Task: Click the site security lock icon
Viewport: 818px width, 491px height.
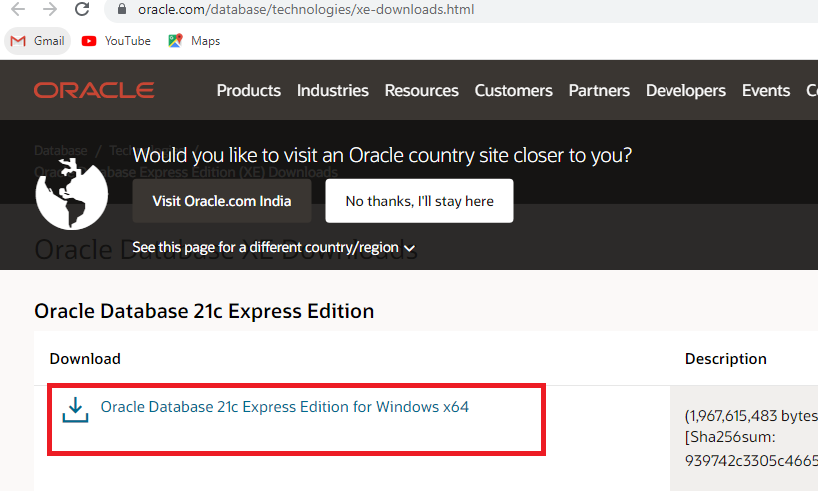Action: point(123,10)
